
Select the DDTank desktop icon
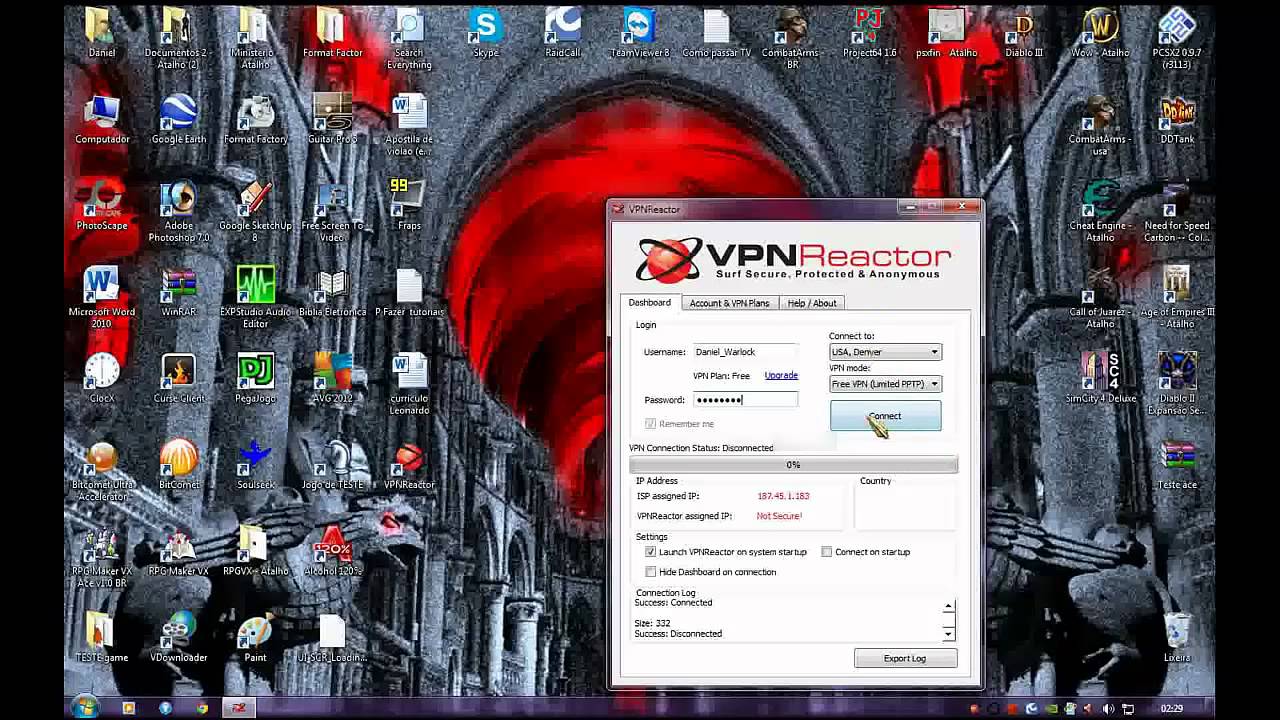tap(1177, 120)
